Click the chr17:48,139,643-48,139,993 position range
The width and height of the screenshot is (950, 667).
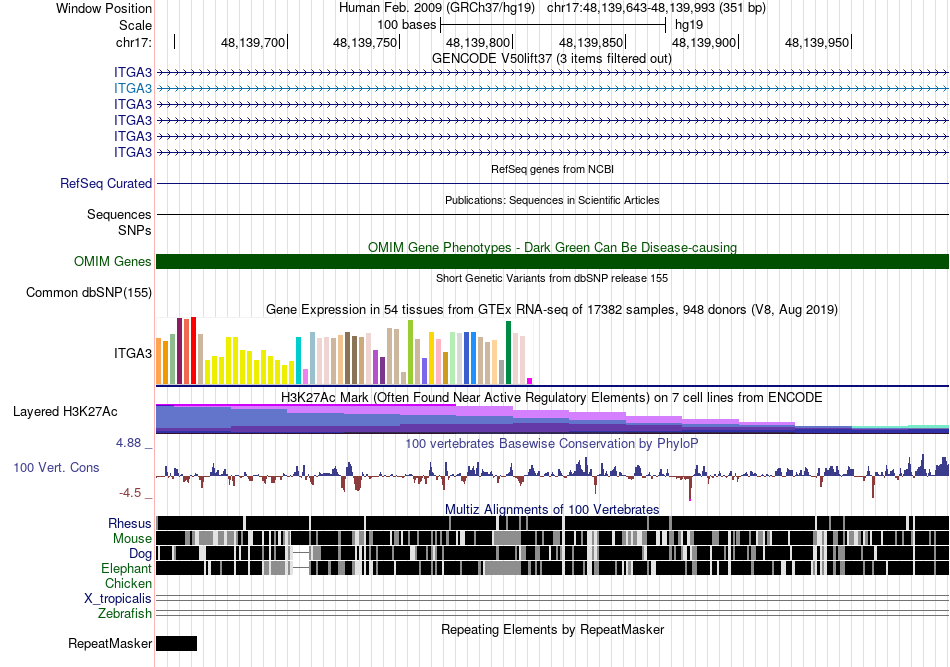(x=656, y=8)
